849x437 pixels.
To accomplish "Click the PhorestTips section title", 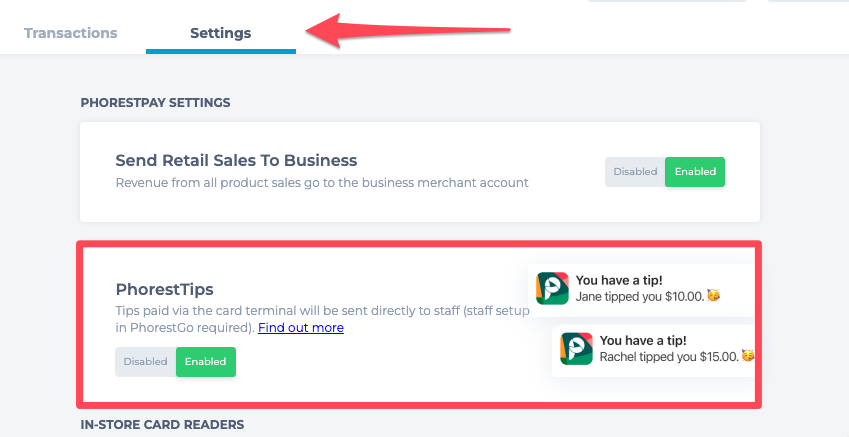I will pyautogui.click(x=165, y=289).
